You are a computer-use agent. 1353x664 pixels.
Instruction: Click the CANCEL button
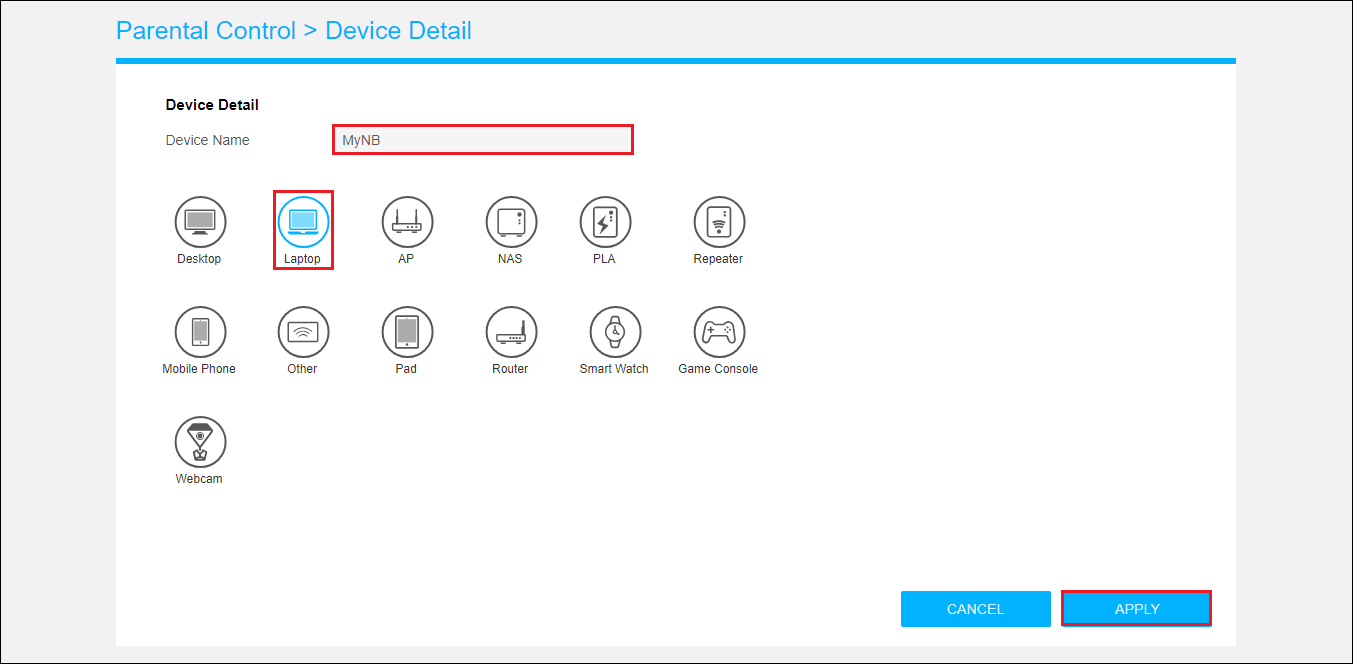tap(976, 609)
